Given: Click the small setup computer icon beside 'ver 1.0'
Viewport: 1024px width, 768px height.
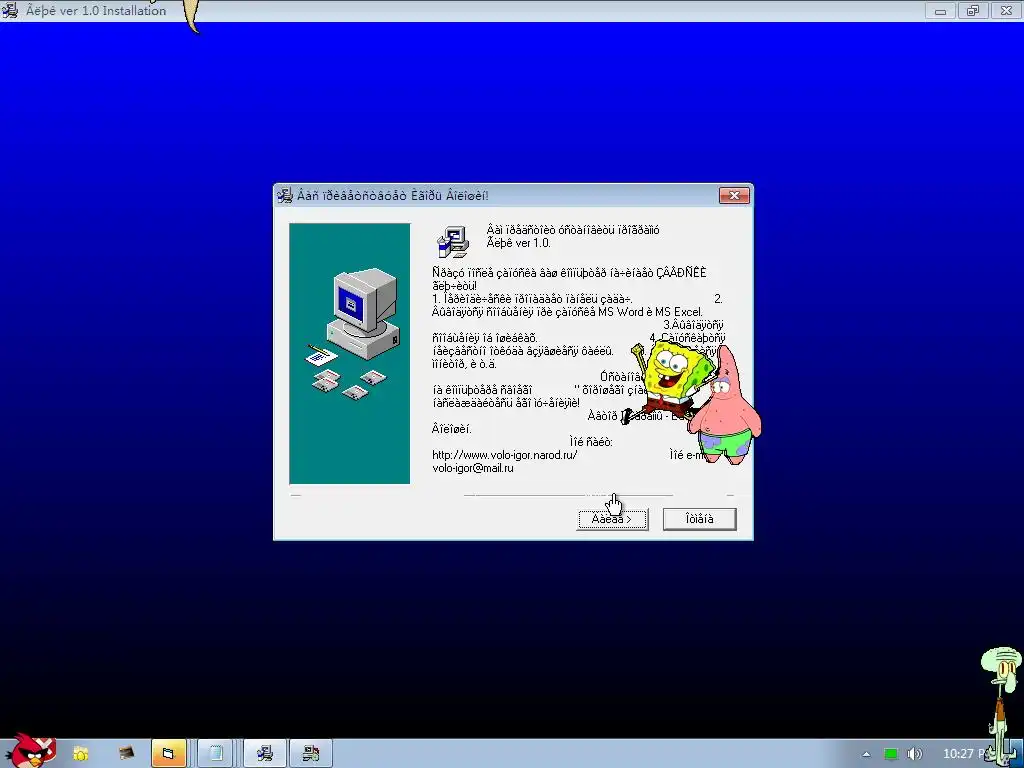Looking at the screenshot, I should pyautogui.click(x=453, y=241).
